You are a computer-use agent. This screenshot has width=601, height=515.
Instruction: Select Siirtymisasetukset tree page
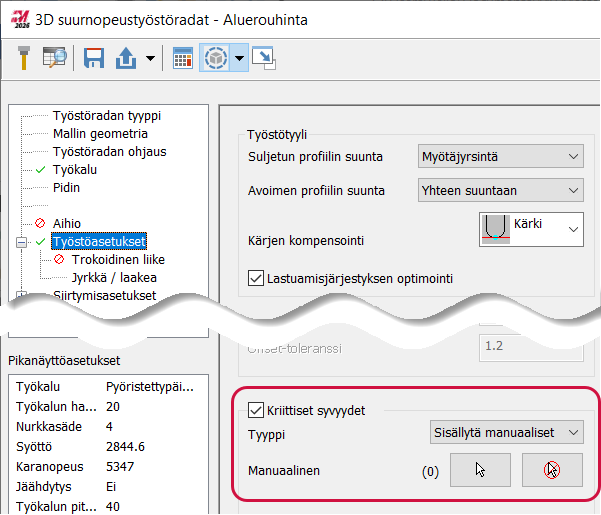pos(105,295)
